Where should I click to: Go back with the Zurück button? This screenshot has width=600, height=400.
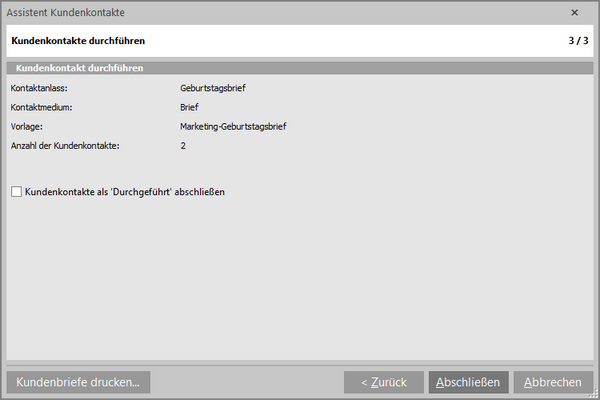[383, 382]
